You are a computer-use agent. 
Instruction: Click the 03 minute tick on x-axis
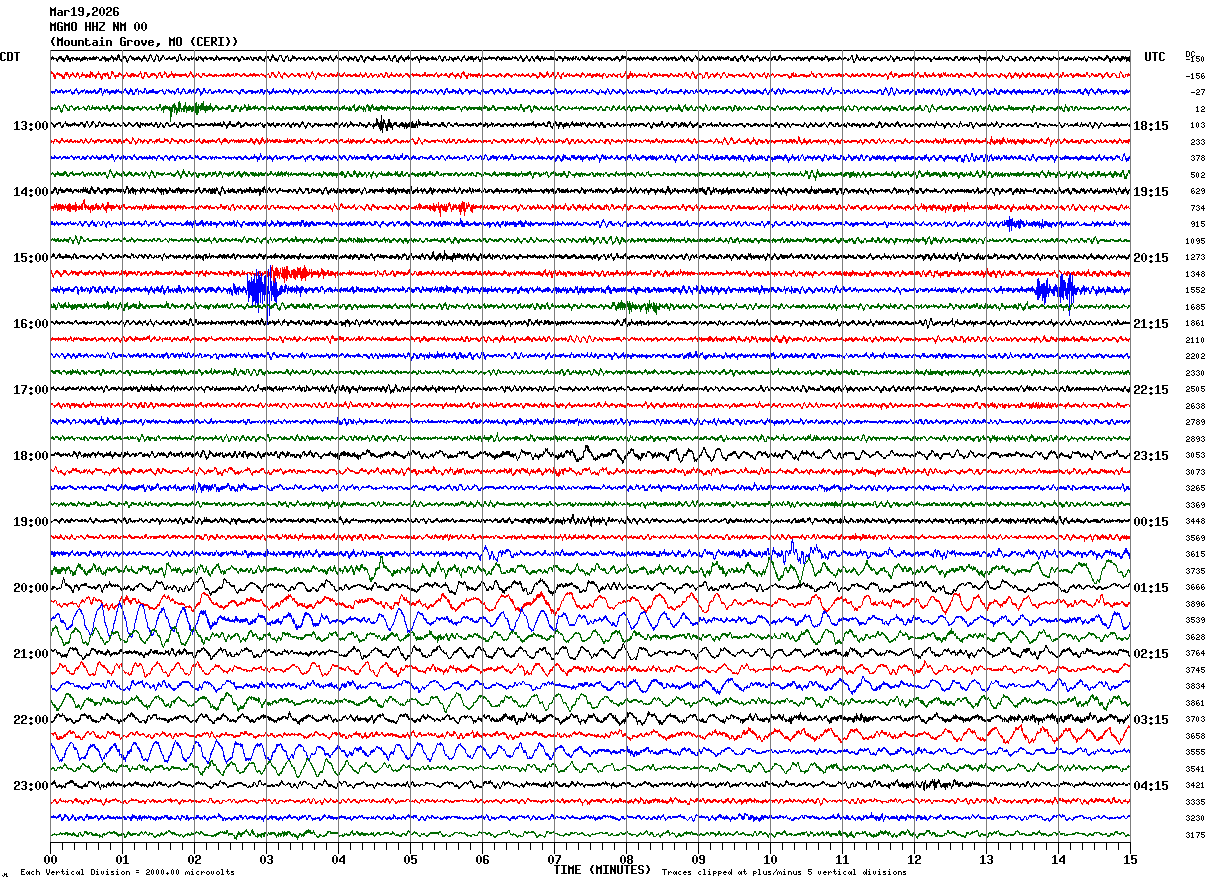[x=266, y=859]
